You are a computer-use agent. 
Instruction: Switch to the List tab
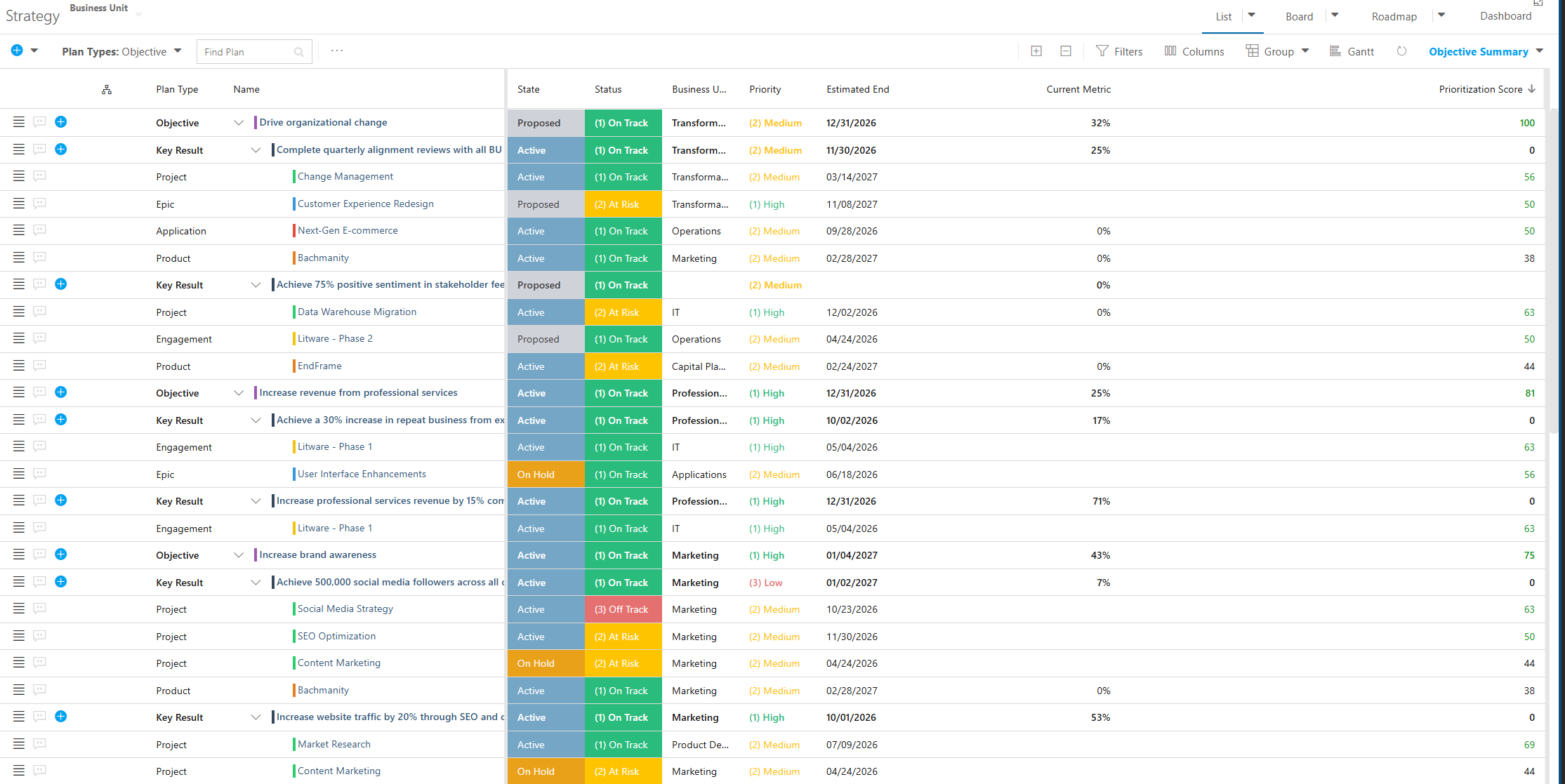pos(1224,16)
